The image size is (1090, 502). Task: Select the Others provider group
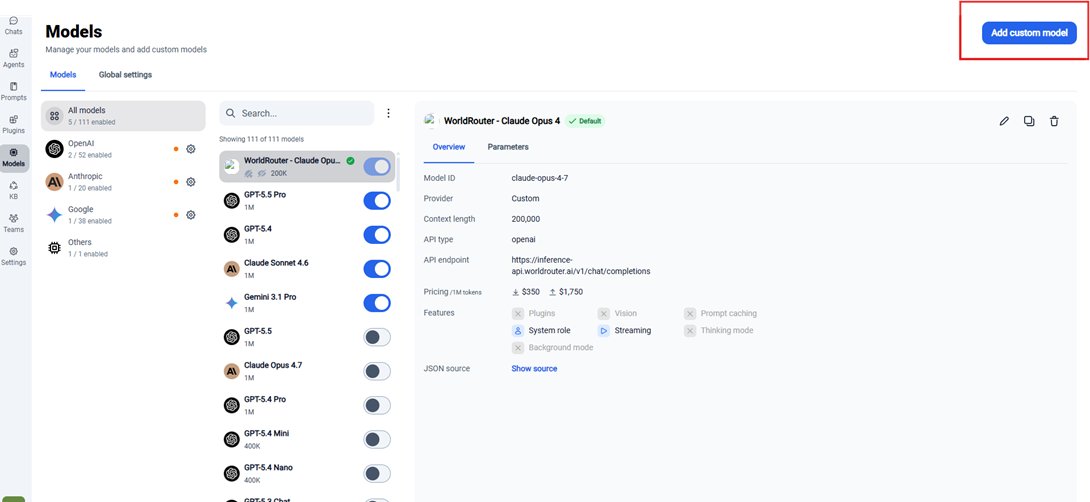click(123, 248)
